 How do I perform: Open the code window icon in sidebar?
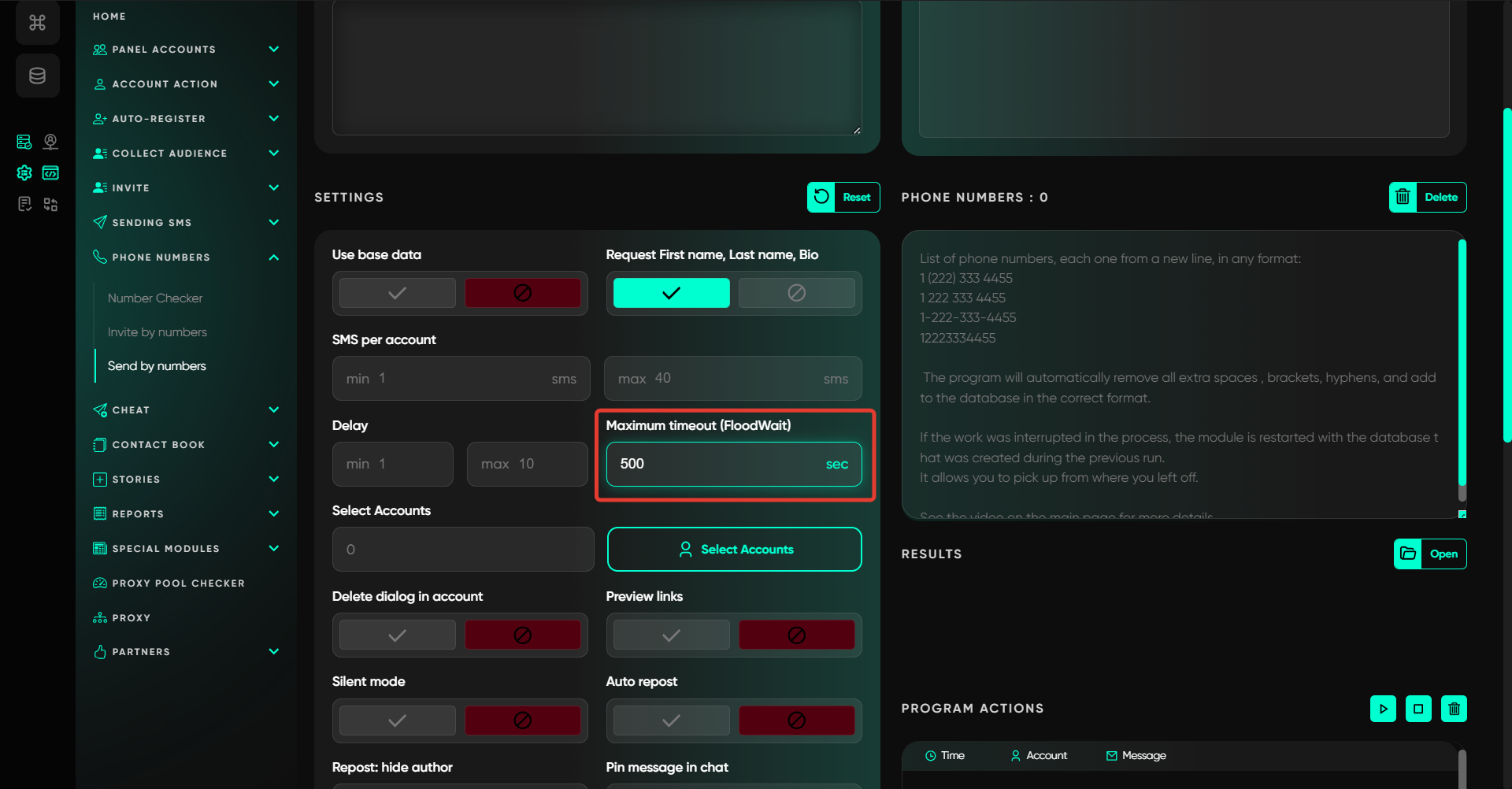(50, 172)
